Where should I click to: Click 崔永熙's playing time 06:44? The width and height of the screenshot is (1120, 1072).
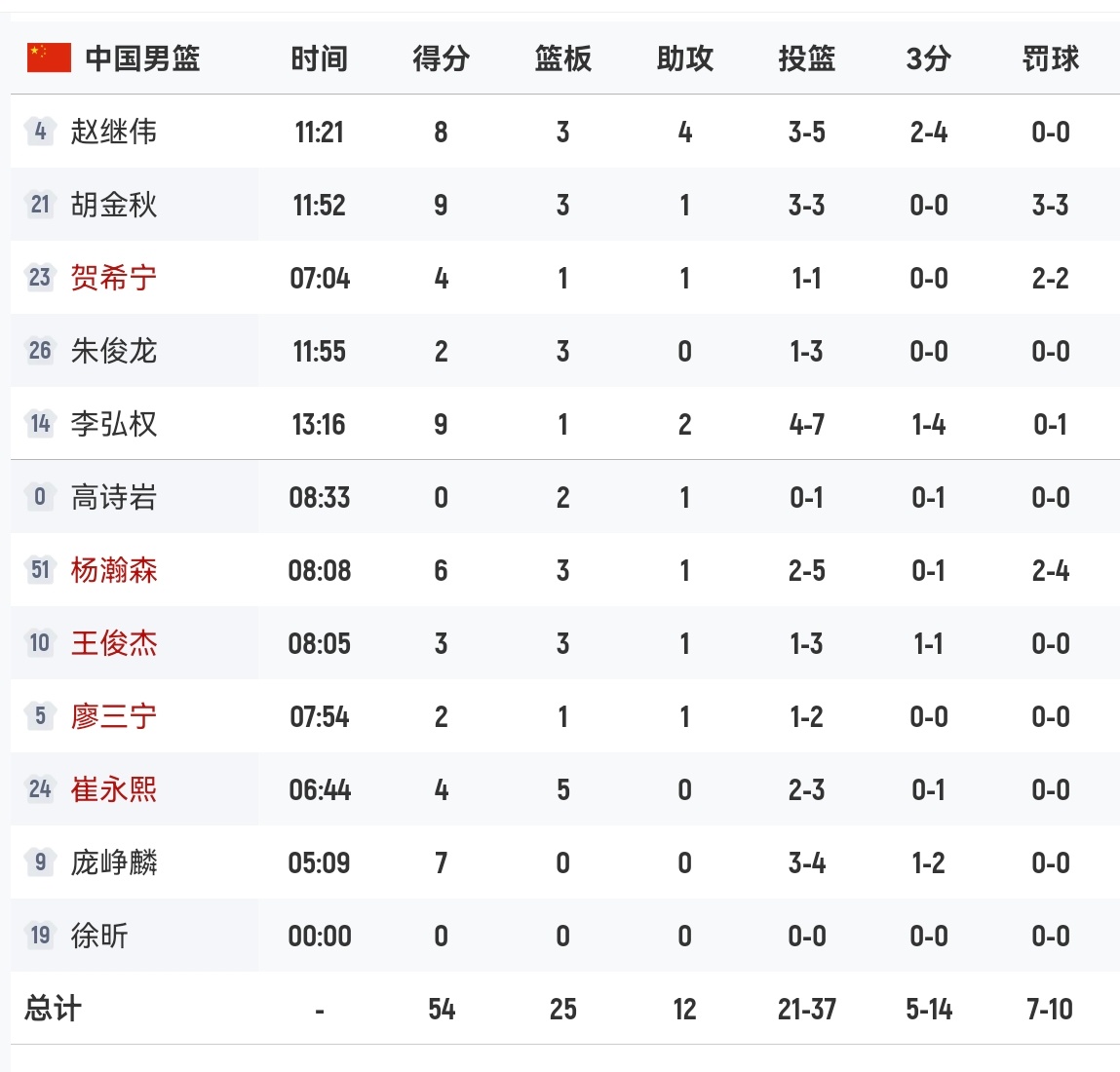(x=320, y=790)
